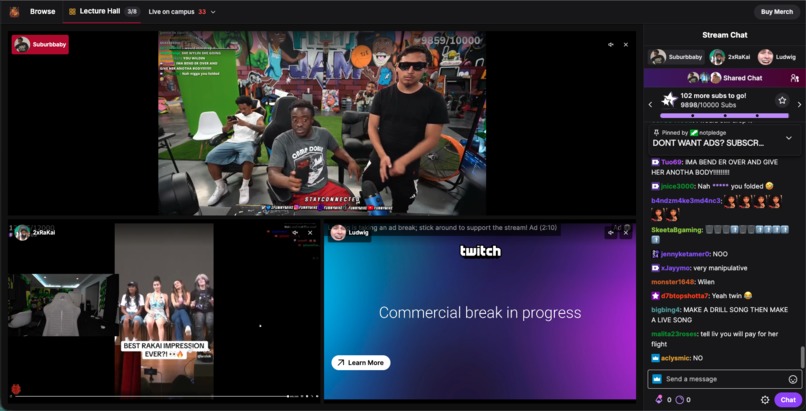Click the sub goal stars icon
The height and width of the screenshot is (411, 806).
click(668, 100)
